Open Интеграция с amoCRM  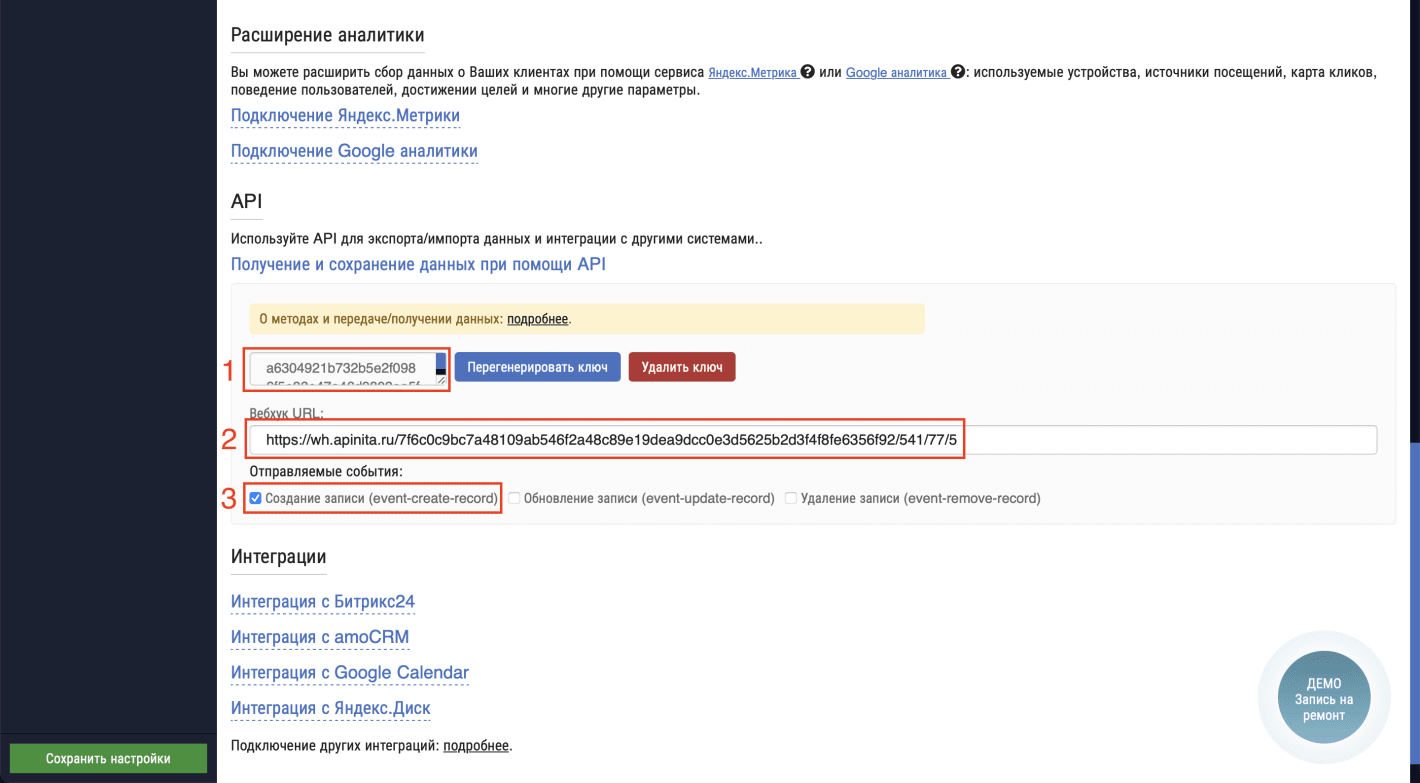click(x=319, y=637)
